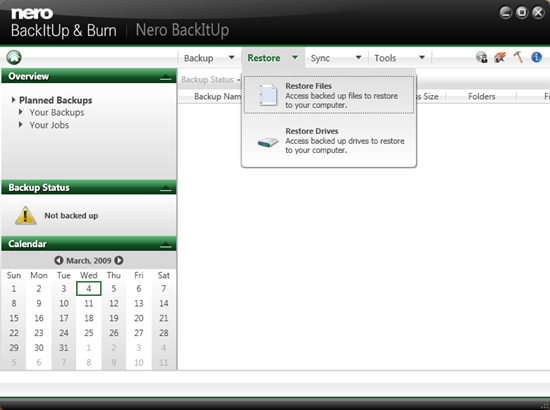This screenshot has height=410, width=550.
Task: Maximize the Nero BackItUp window
Action: pos(522,13)
